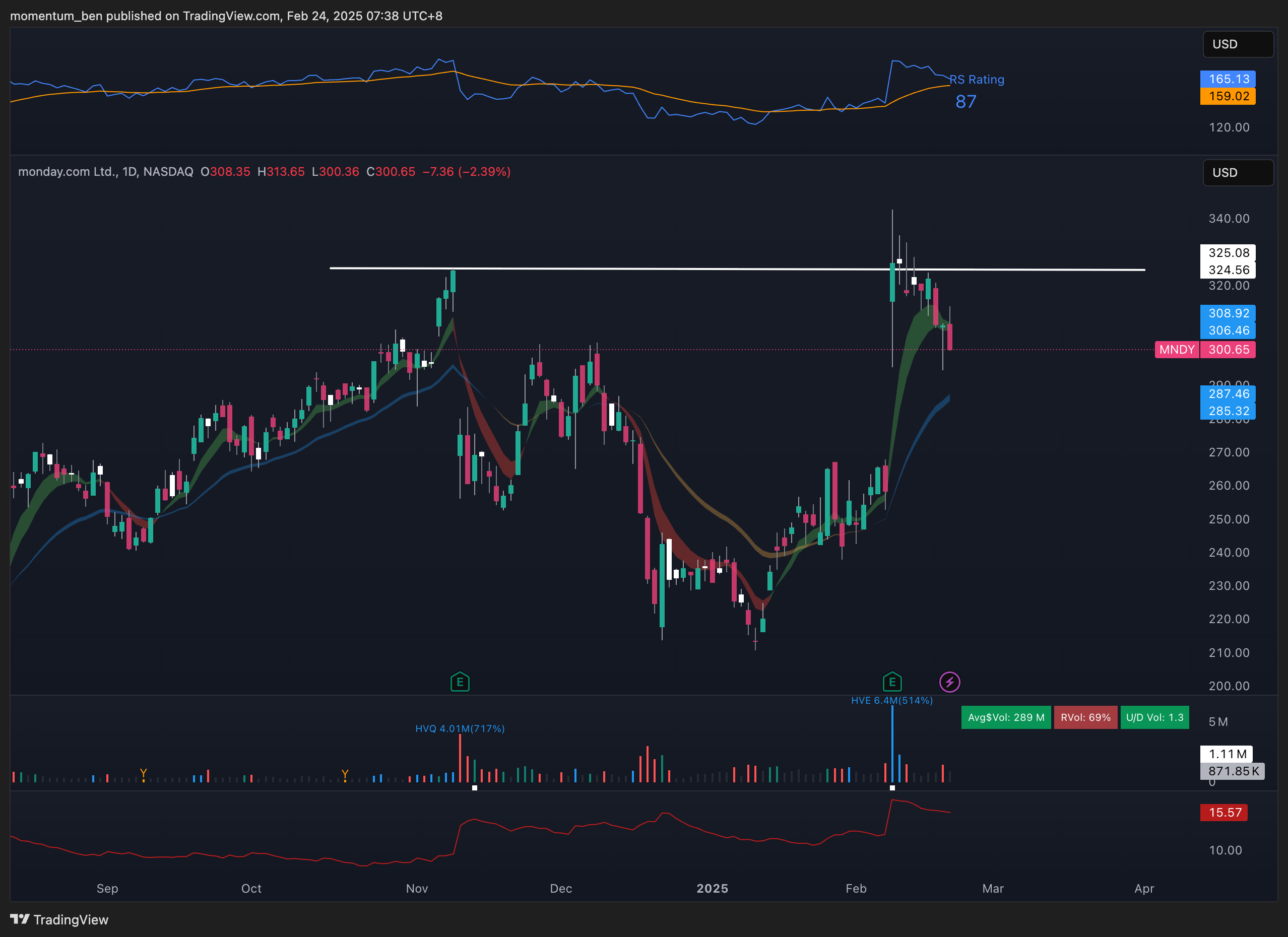Click white square marker below November volume spike
Screen dimensions: 1288x937
click(x=475, y=788)
